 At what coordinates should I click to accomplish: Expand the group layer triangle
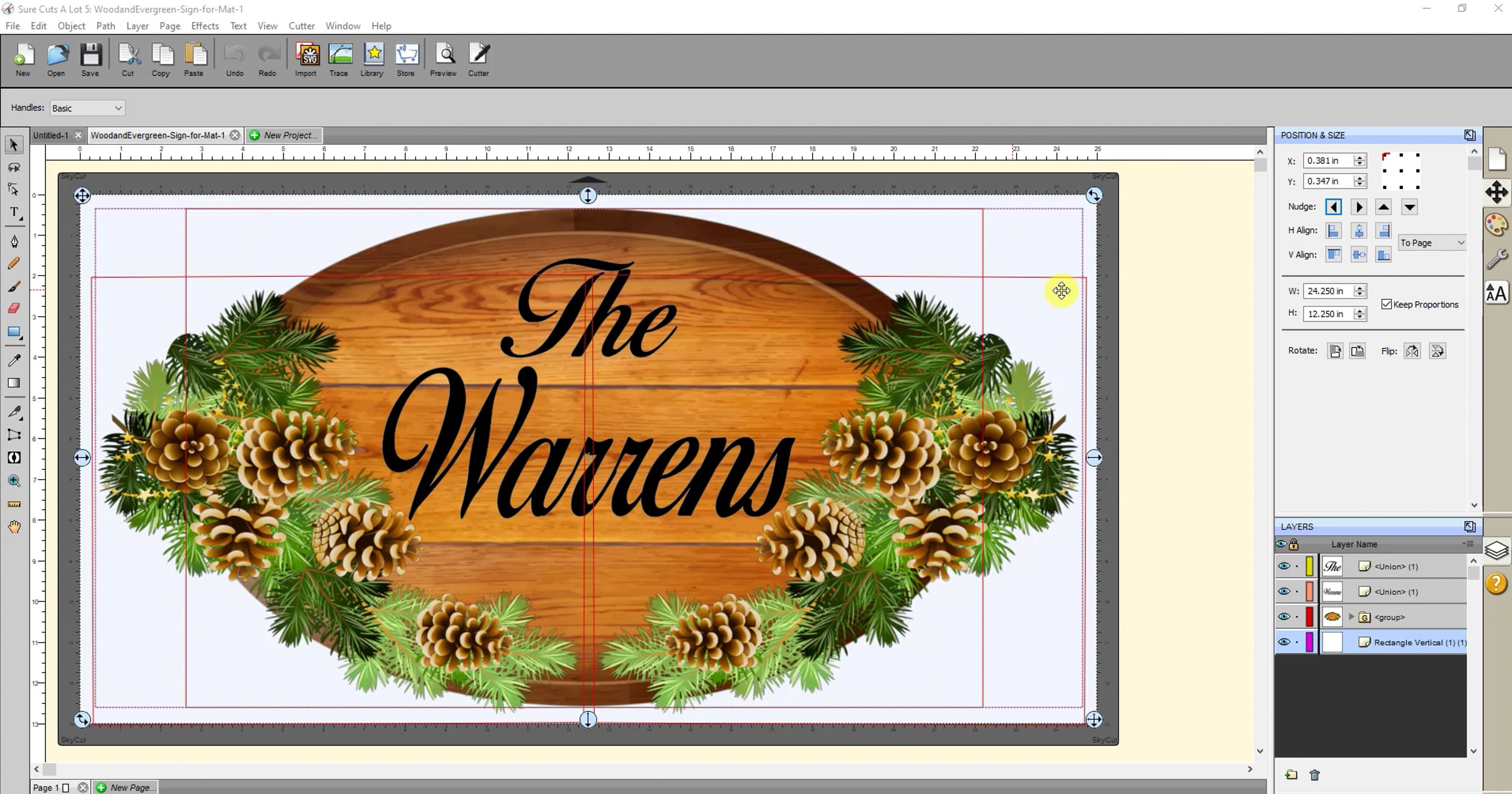(1351, 617)
